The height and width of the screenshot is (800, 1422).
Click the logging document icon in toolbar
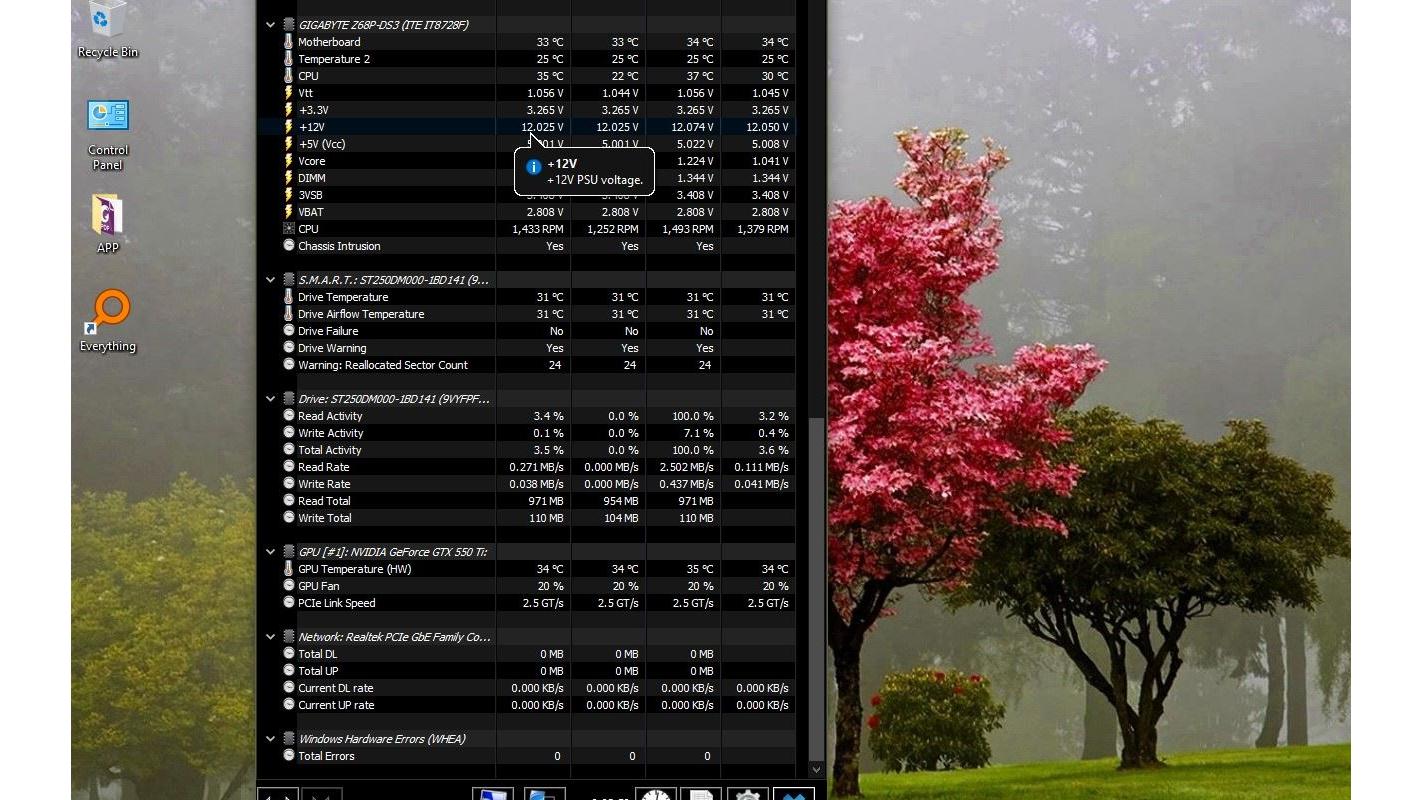[x=701, y=794]
